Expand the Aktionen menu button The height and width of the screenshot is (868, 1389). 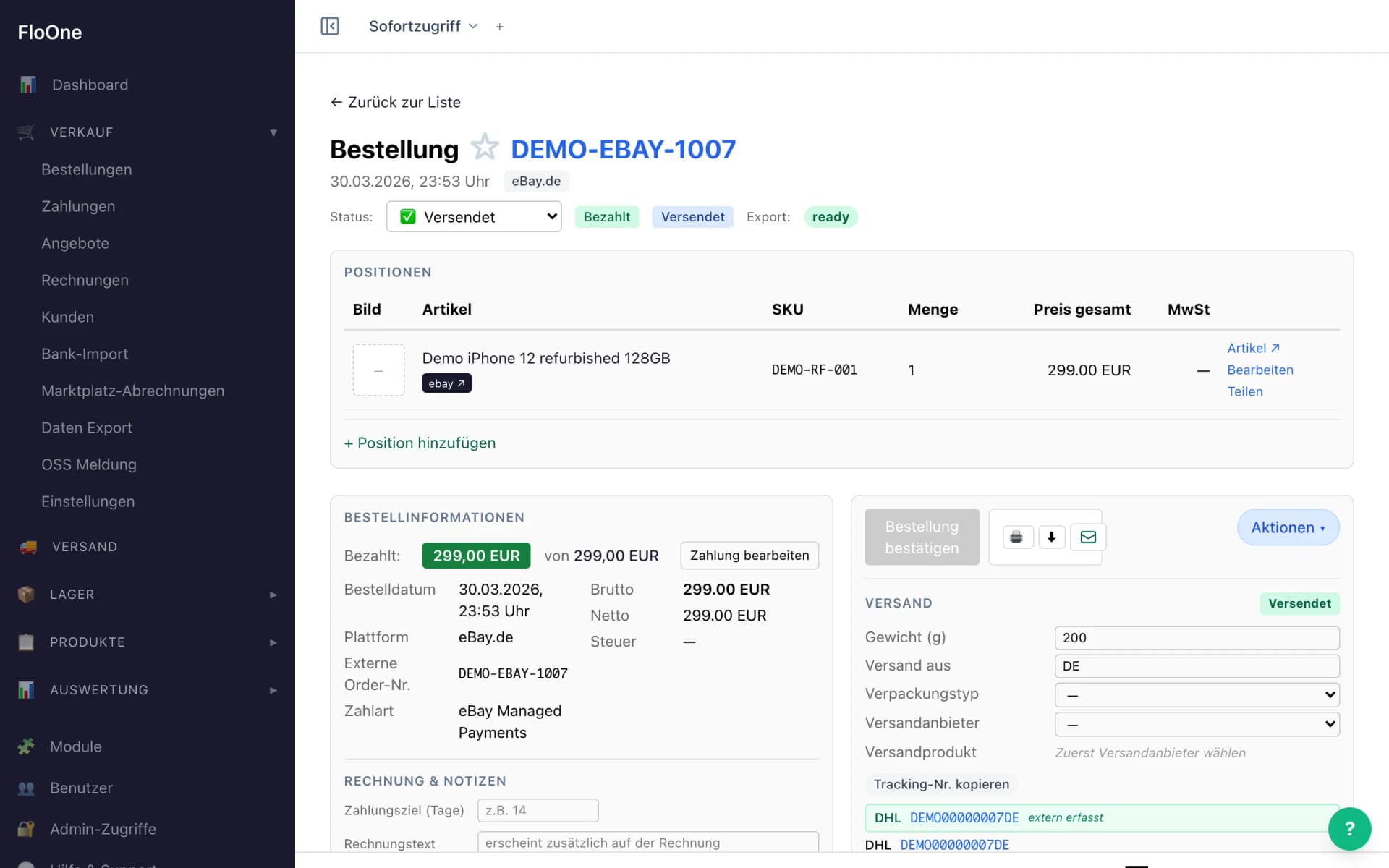1288,527
